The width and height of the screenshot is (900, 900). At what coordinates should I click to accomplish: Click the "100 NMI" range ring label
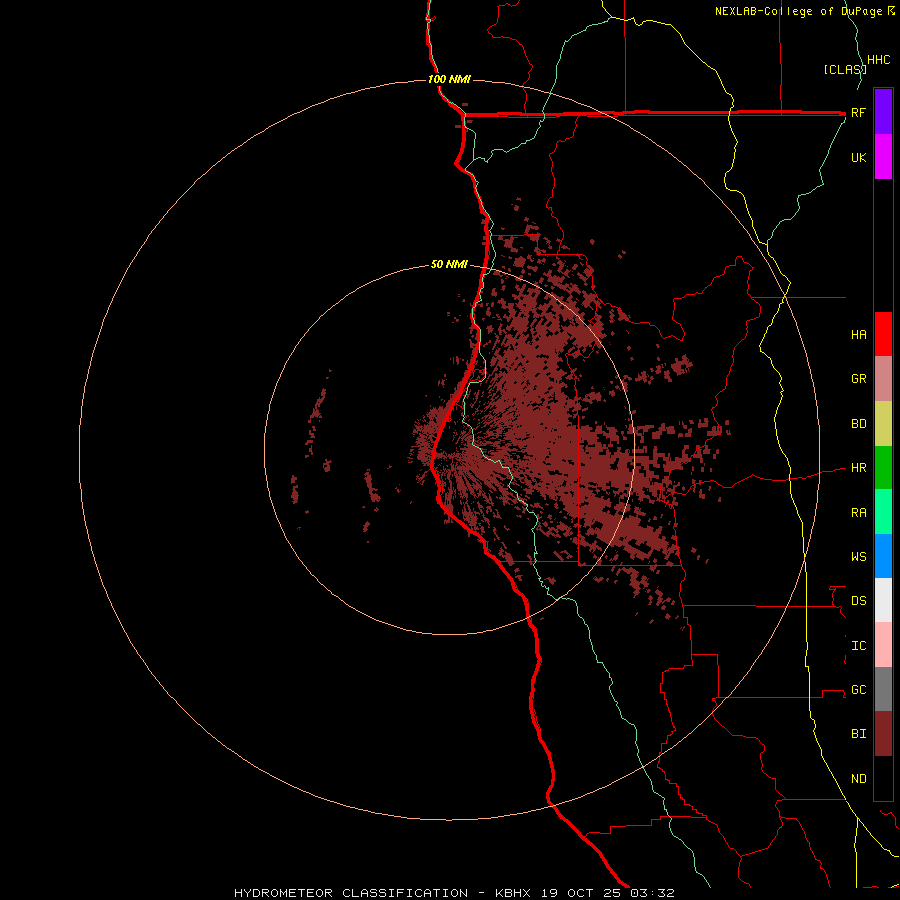449,79
